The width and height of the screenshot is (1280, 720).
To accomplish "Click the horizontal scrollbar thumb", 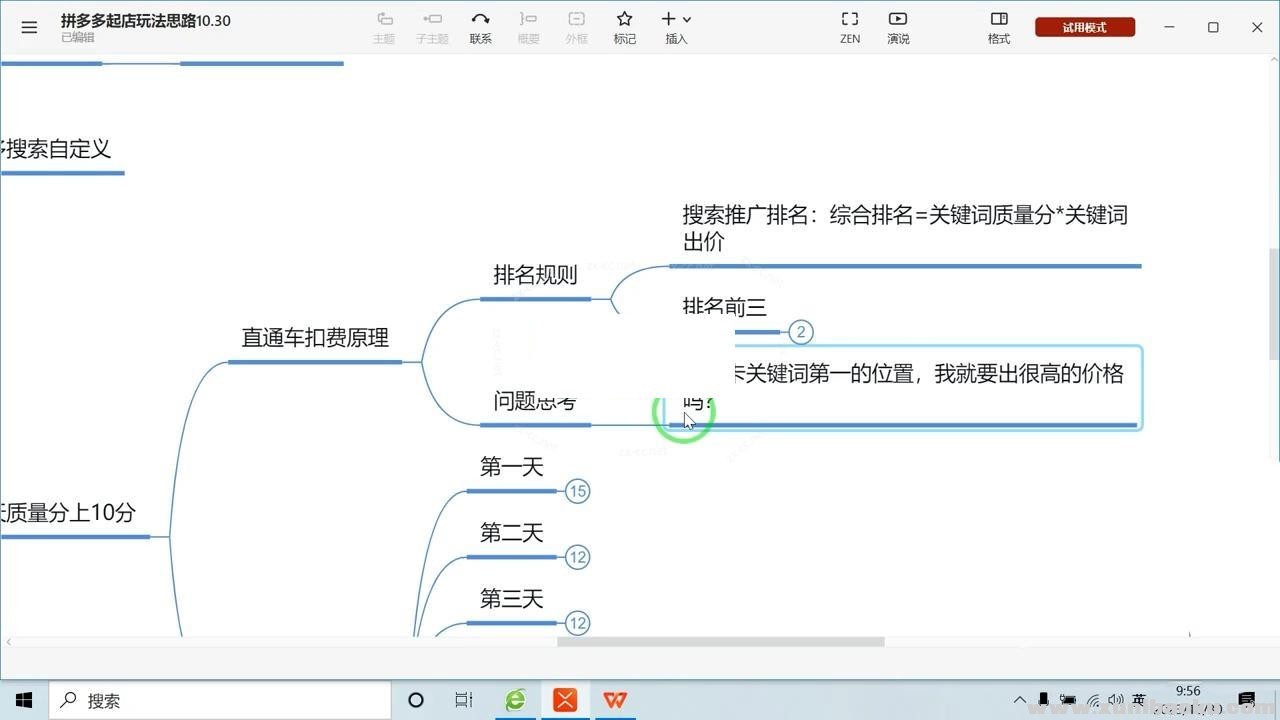I will [x=720, y=642].
